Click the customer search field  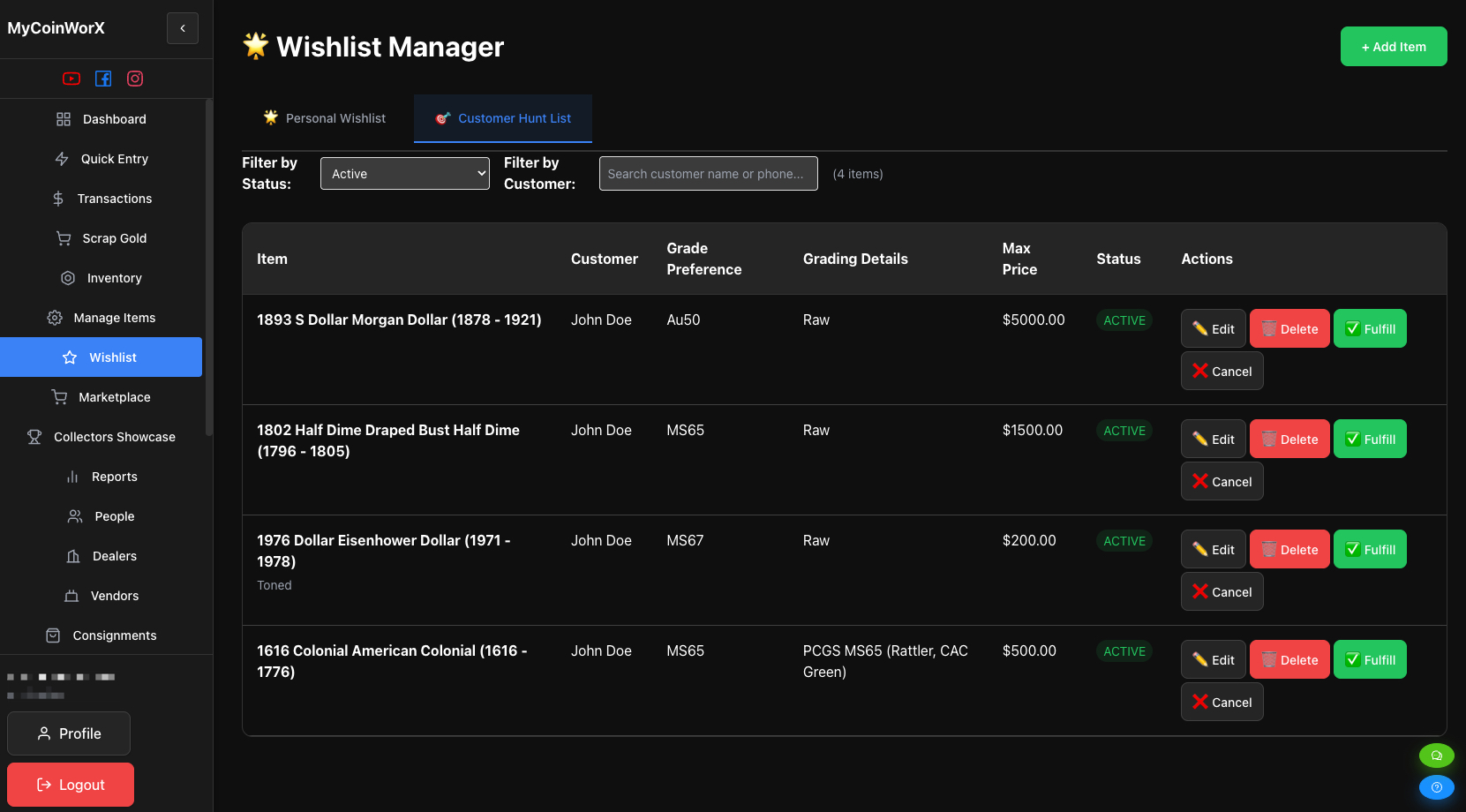click(x=708, y=173)
